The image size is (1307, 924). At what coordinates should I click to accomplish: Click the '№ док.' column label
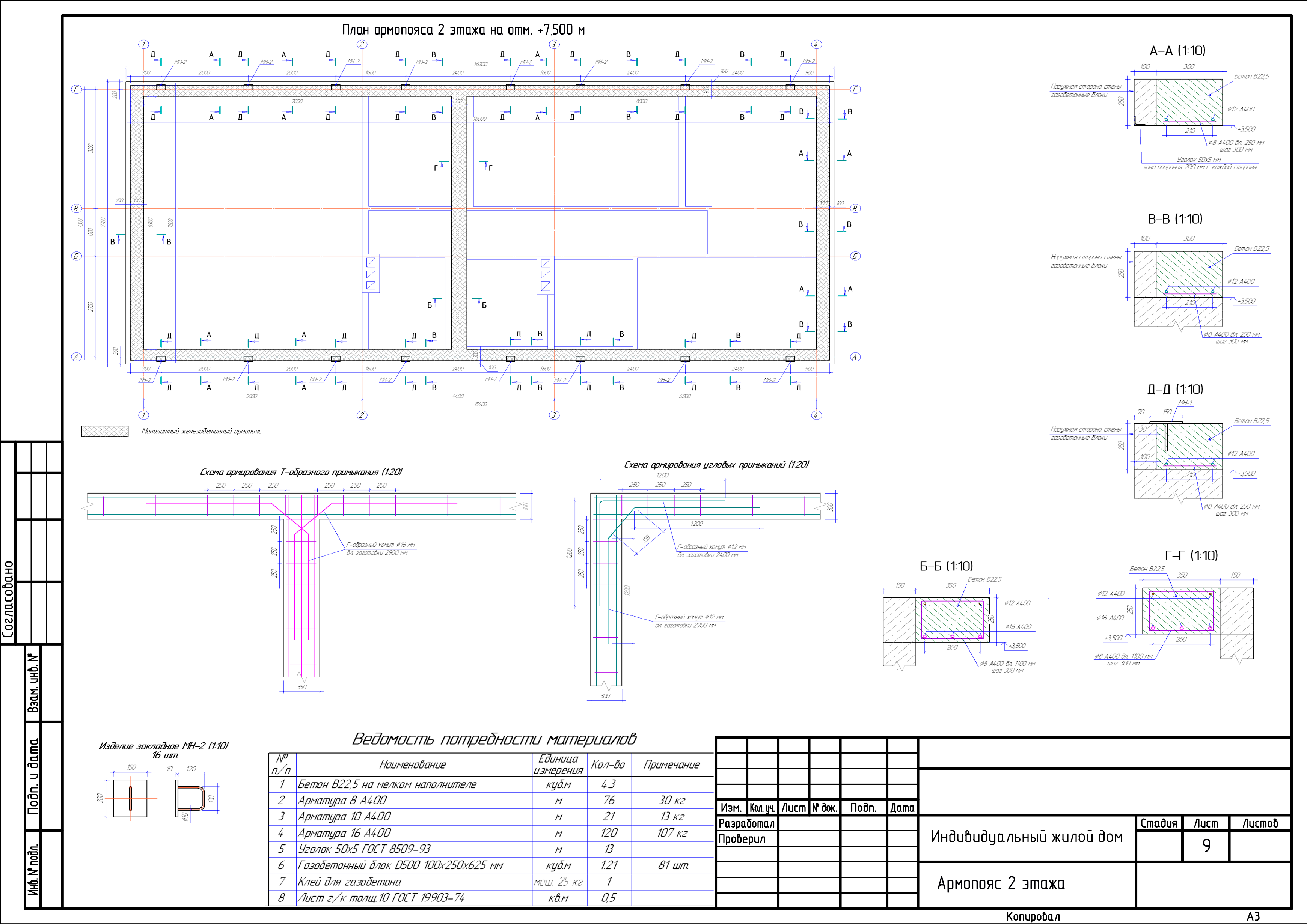tap(824, 808)
